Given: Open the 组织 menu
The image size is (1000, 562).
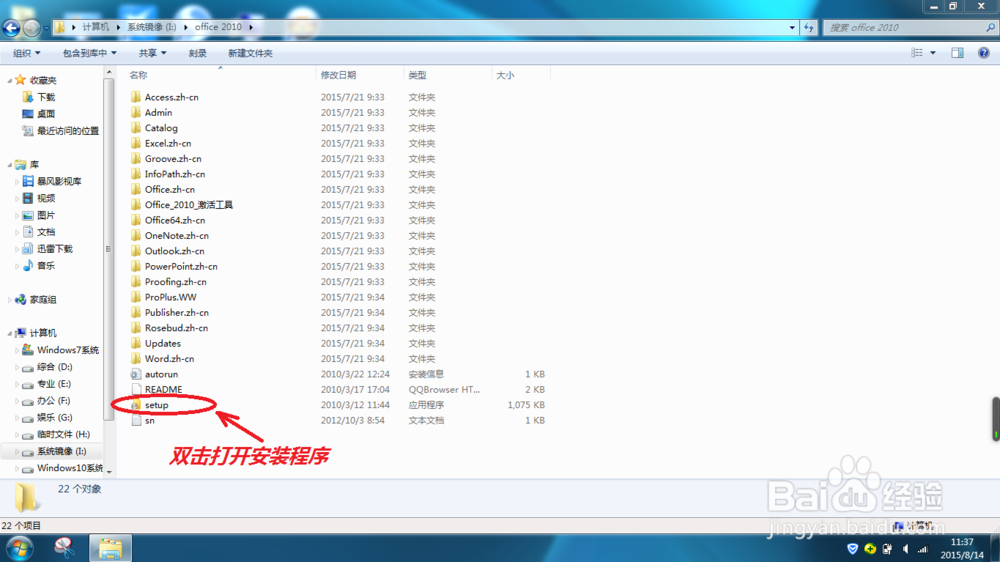Looking at the screenshot, I should 26,53.
